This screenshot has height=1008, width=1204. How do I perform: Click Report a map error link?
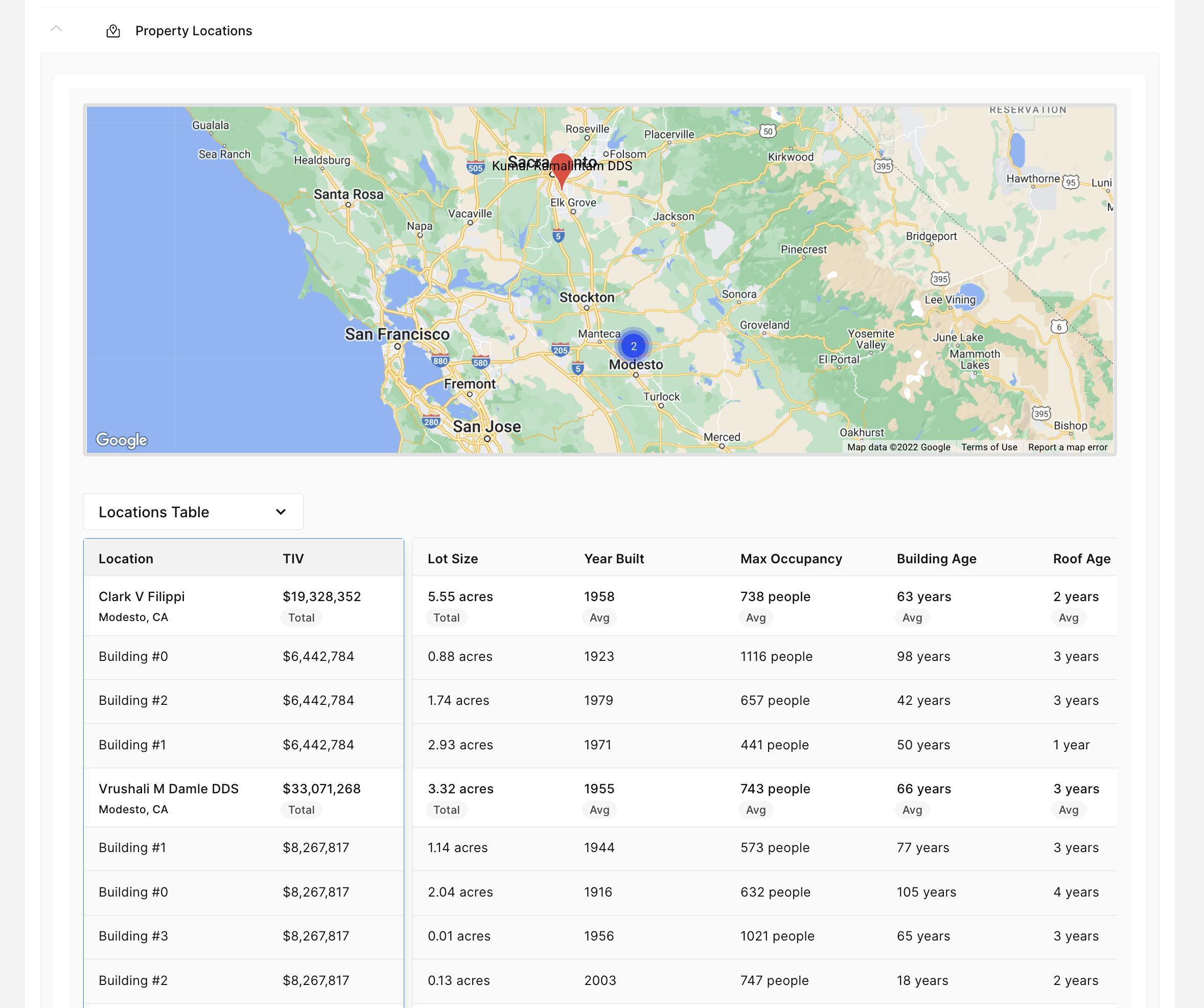(1067, 447)
